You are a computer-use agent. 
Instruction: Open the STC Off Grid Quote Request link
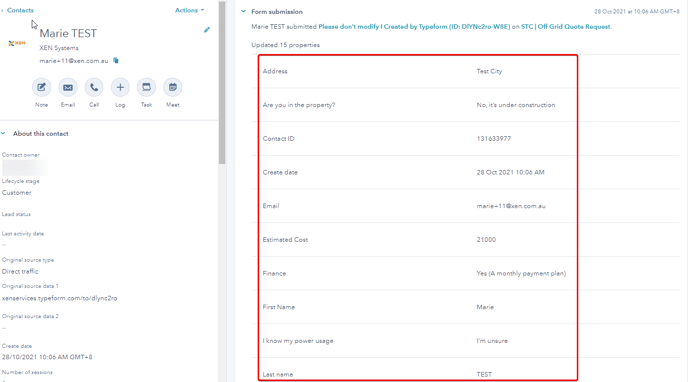tap(566, 27)
